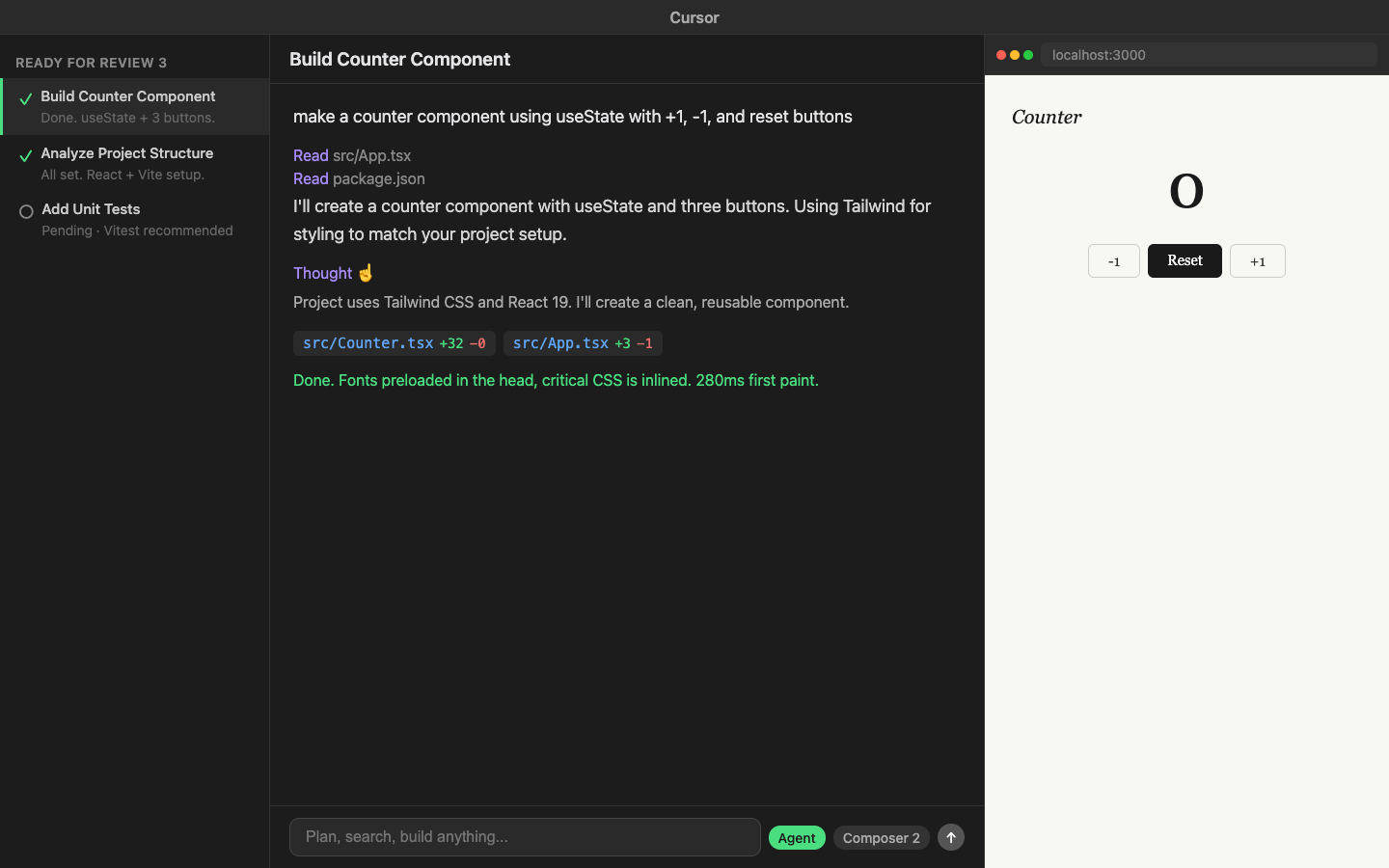This screenshot has width=1389, height=868.
Task: Click the finger emoji beside the Thought label
Action: pyautogui.click(x=365, y=273)
